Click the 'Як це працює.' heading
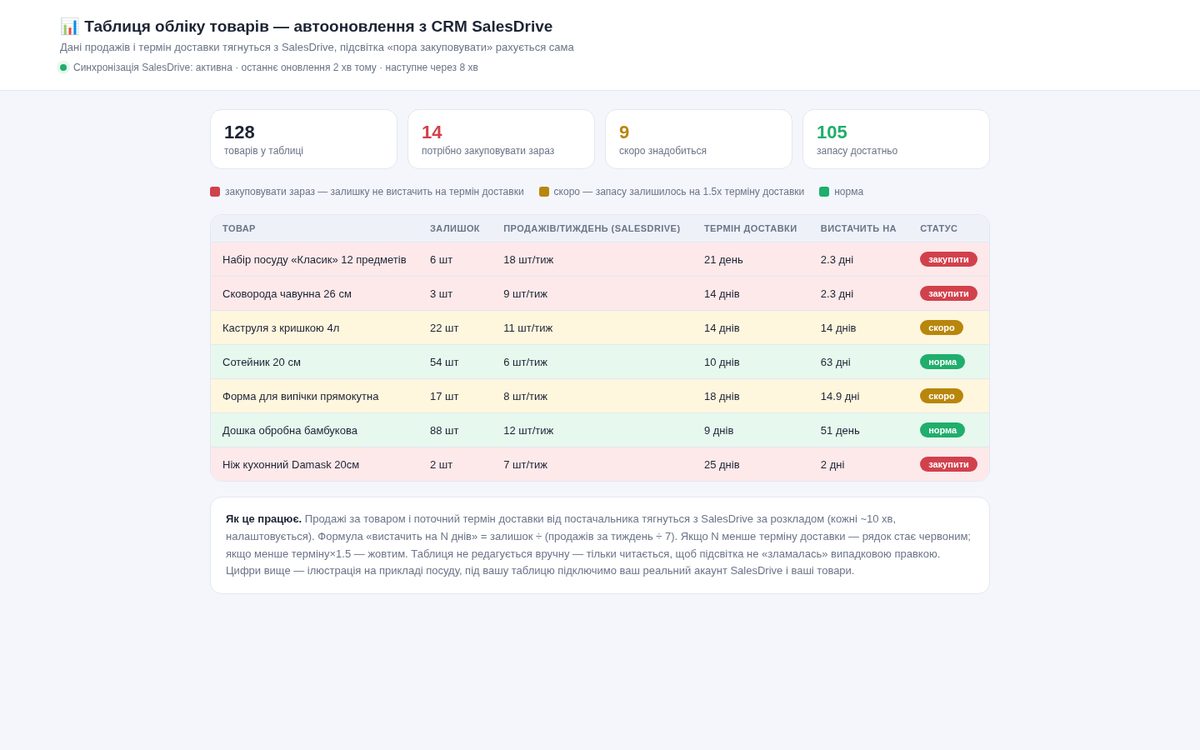Image resolution: width=1200 pixels, height=750 pixels. (x=264, y=519)
